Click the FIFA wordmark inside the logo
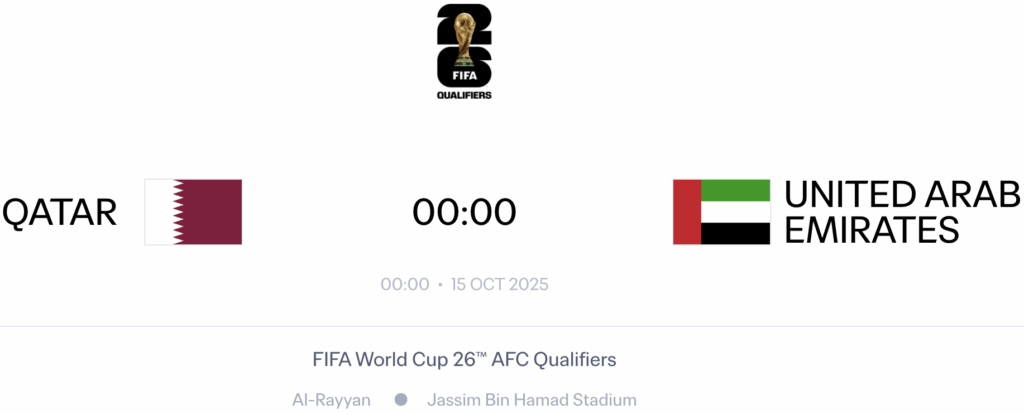Viewport: 1024px width, 414px height. [x=464, y=73]
